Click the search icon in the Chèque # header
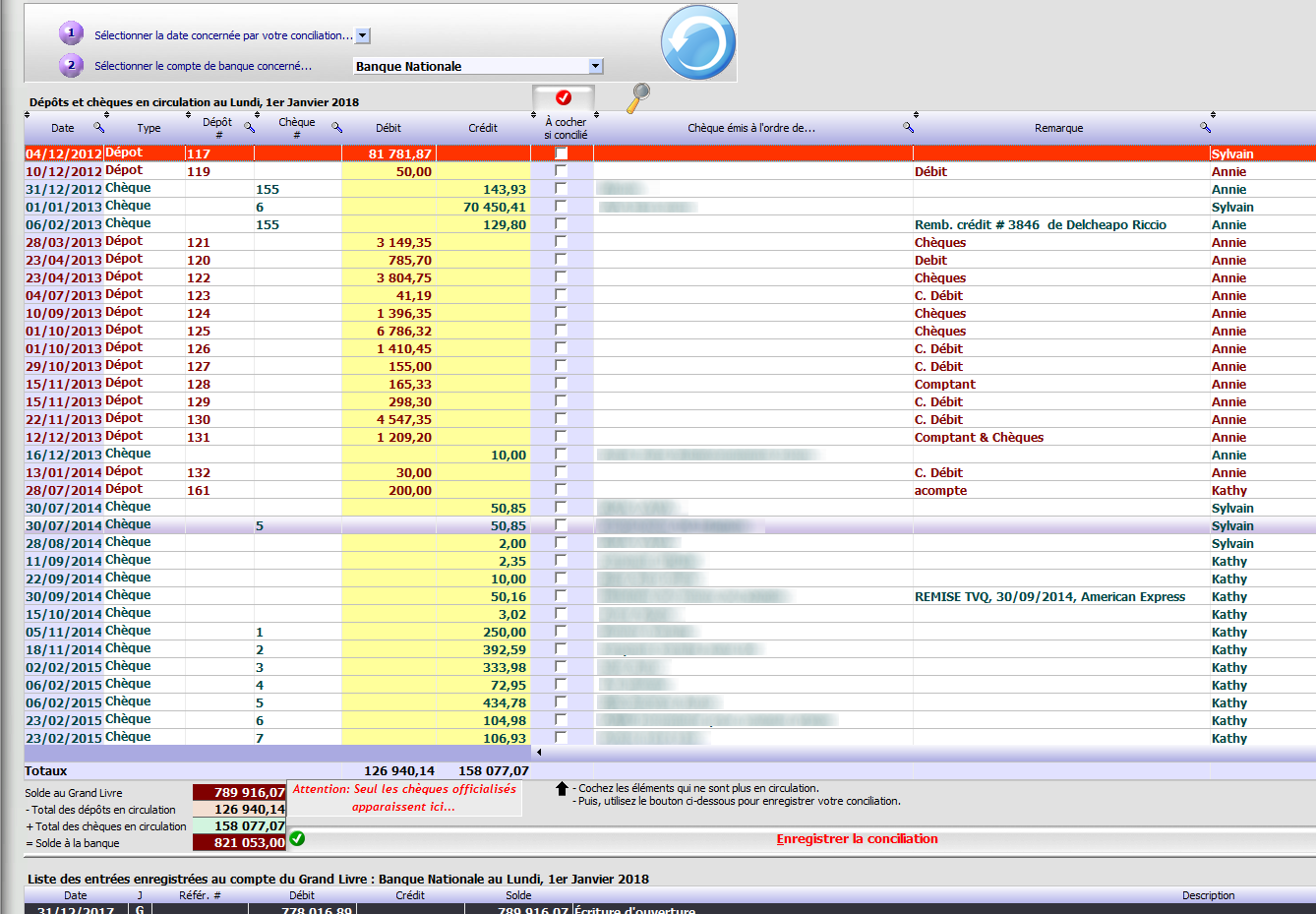 click(x=336, y=128)
